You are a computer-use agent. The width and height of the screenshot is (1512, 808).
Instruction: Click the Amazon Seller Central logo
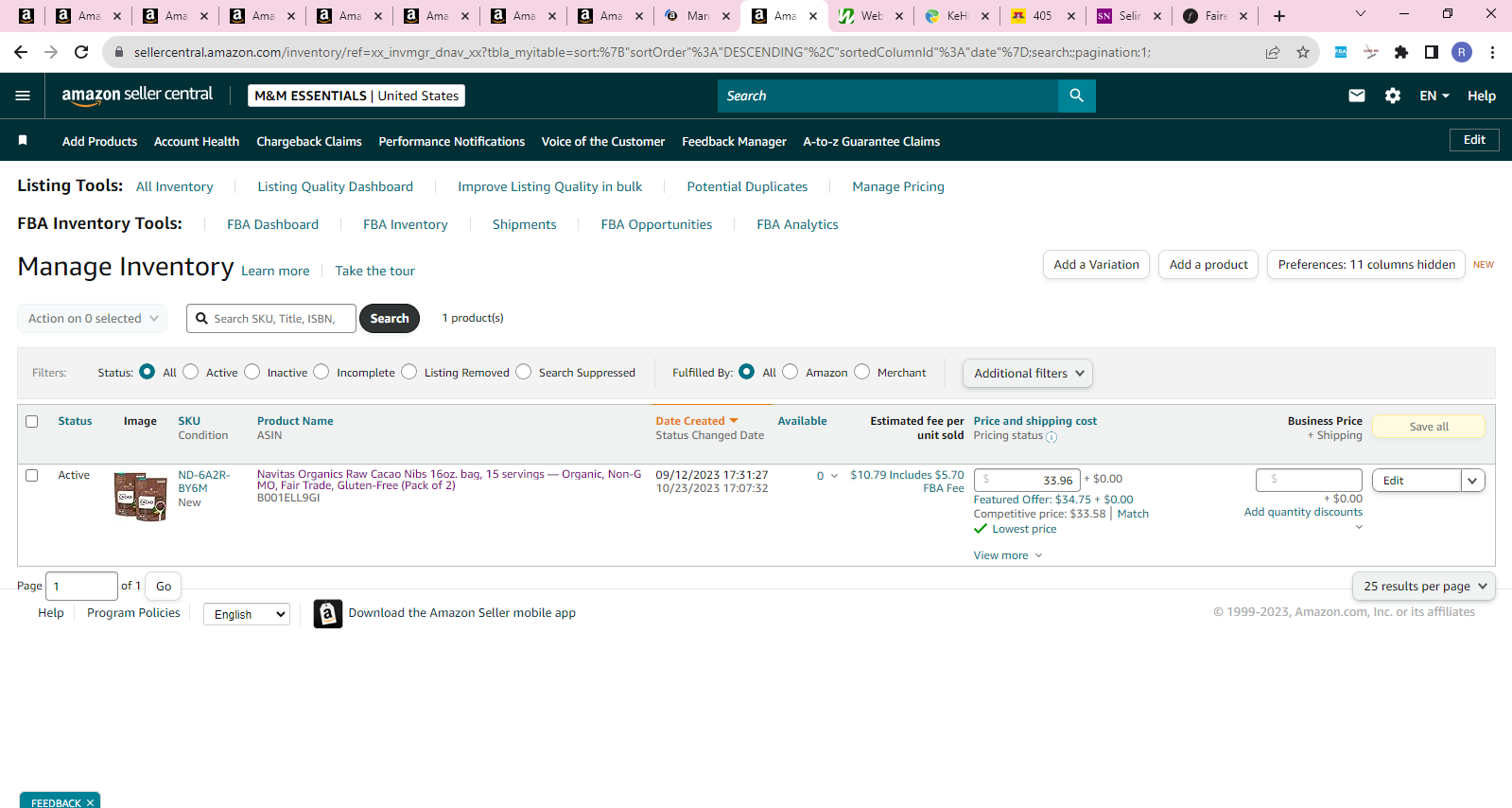point(137,95)
